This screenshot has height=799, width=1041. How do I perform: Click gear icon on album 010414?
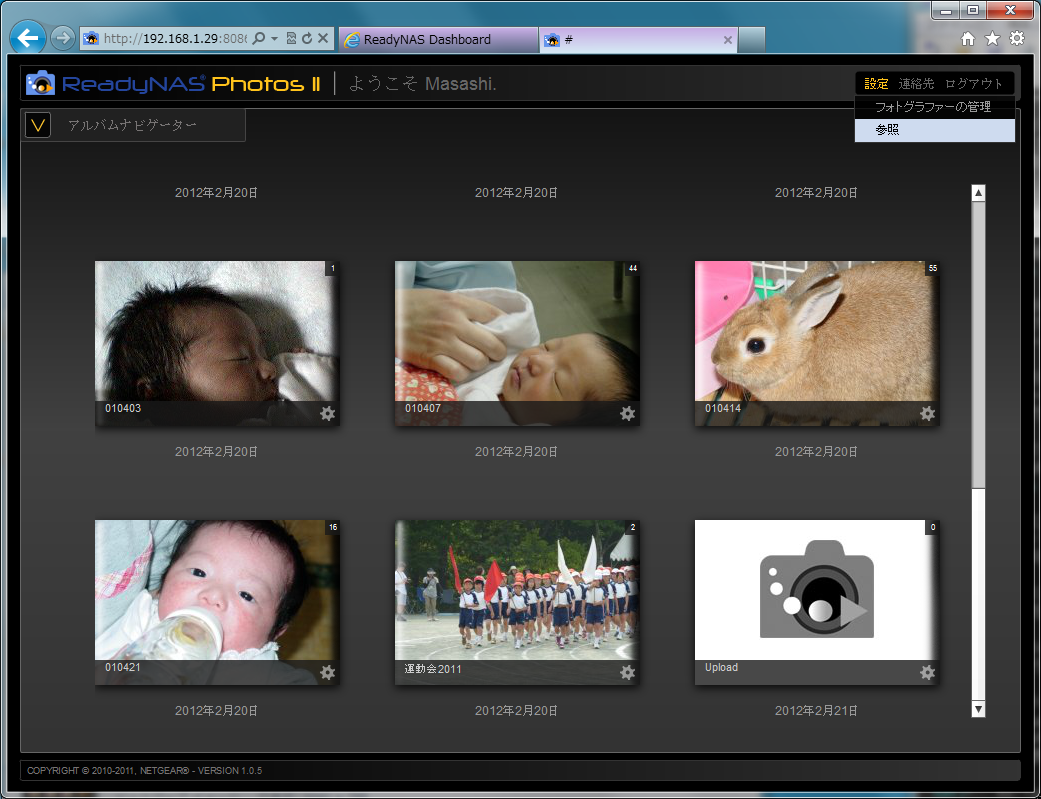coord(927,414)
